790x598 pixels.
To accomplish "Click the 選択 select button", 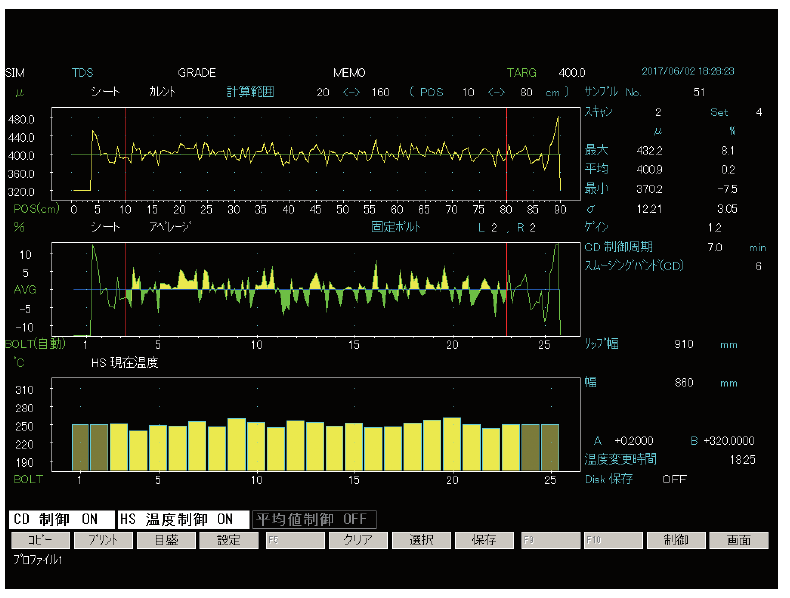I will point(421,540).
